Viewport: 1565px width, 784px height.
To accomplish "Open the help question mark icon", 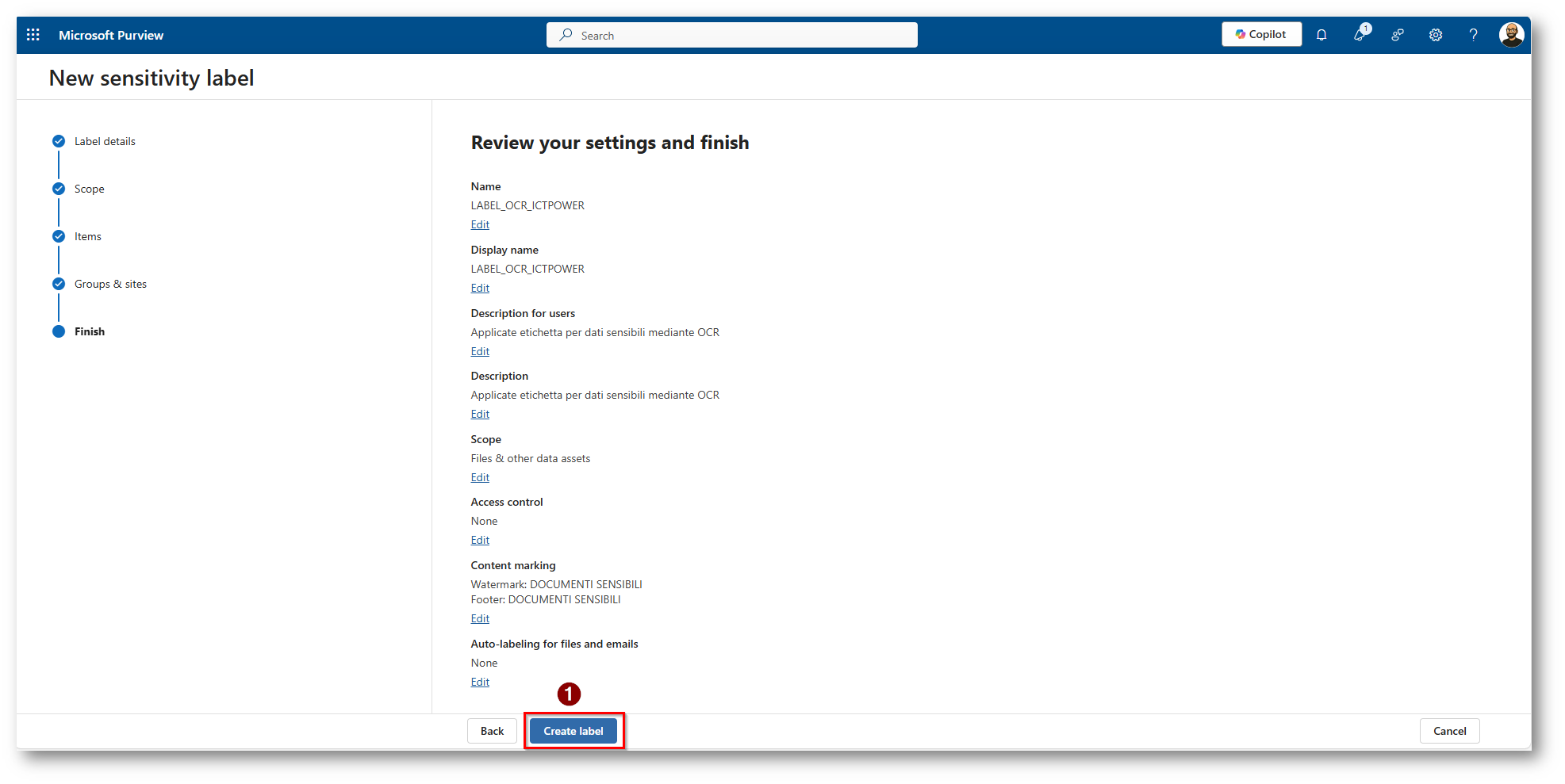I will click(x=1473, y=35).
